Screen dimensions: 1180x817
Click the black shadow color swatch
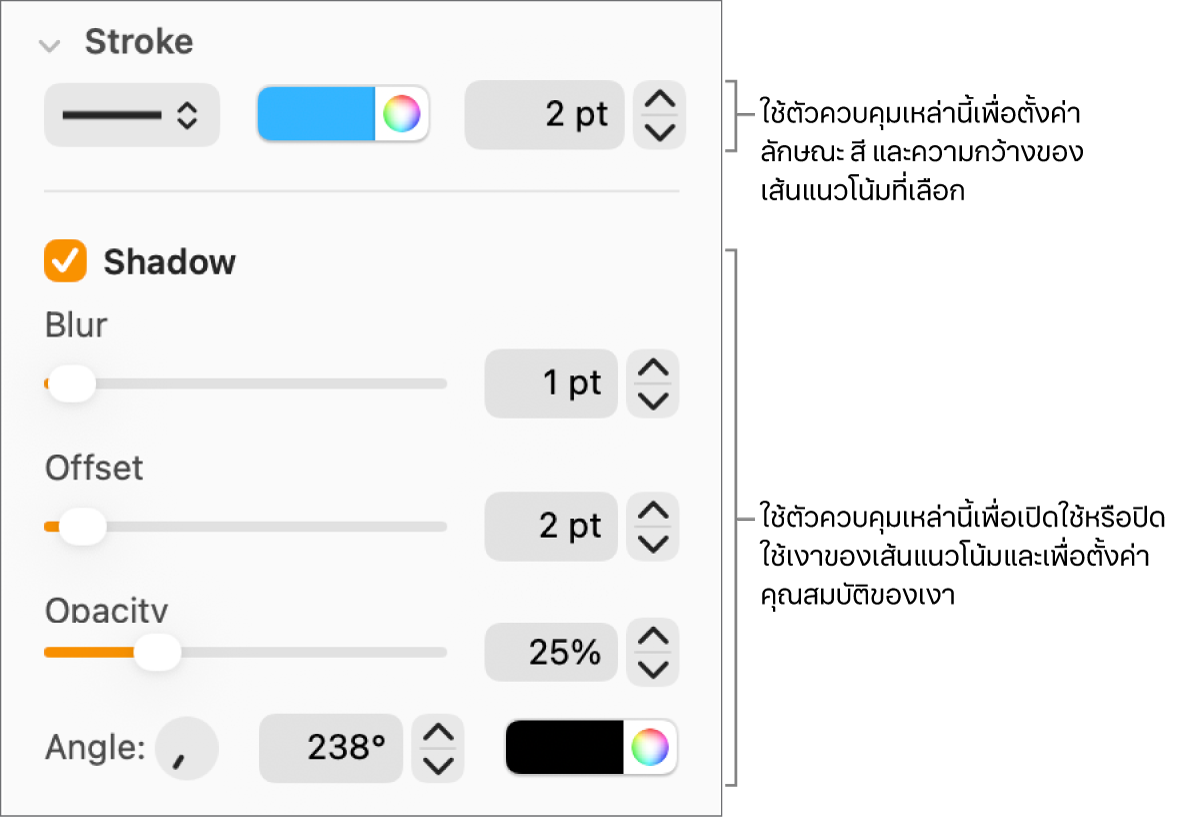click(565, 747)
